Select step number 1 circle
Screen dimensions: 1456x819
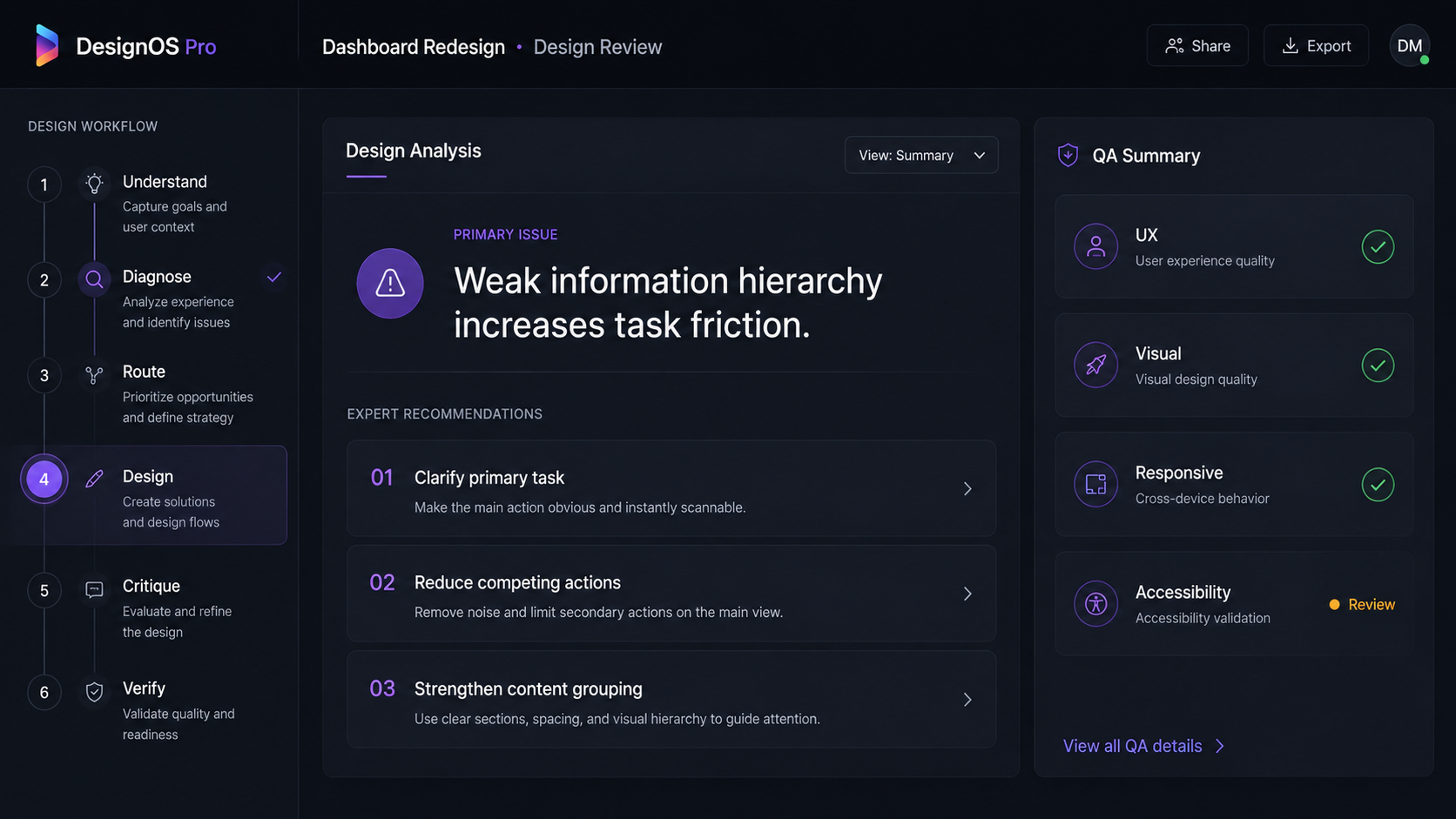click(x=44, y=185)
